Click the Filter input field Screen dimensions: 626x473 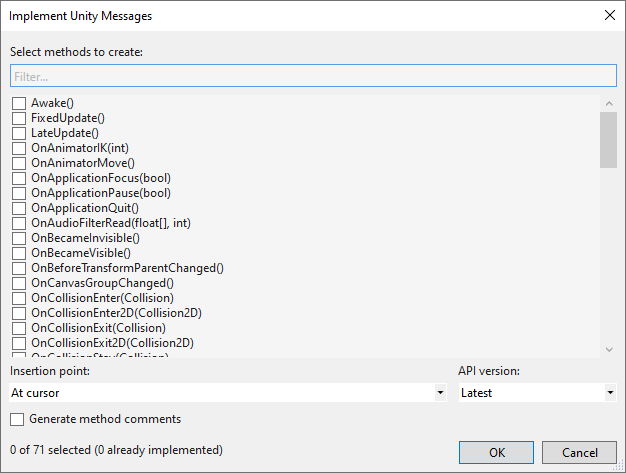313,76
